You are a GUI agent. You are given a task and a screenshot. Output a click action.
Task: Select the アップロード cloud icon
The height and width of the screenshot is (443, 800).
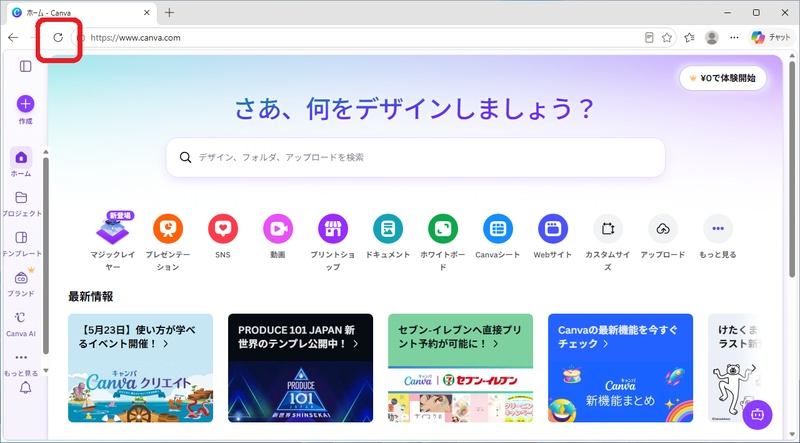tap(663, 229)
